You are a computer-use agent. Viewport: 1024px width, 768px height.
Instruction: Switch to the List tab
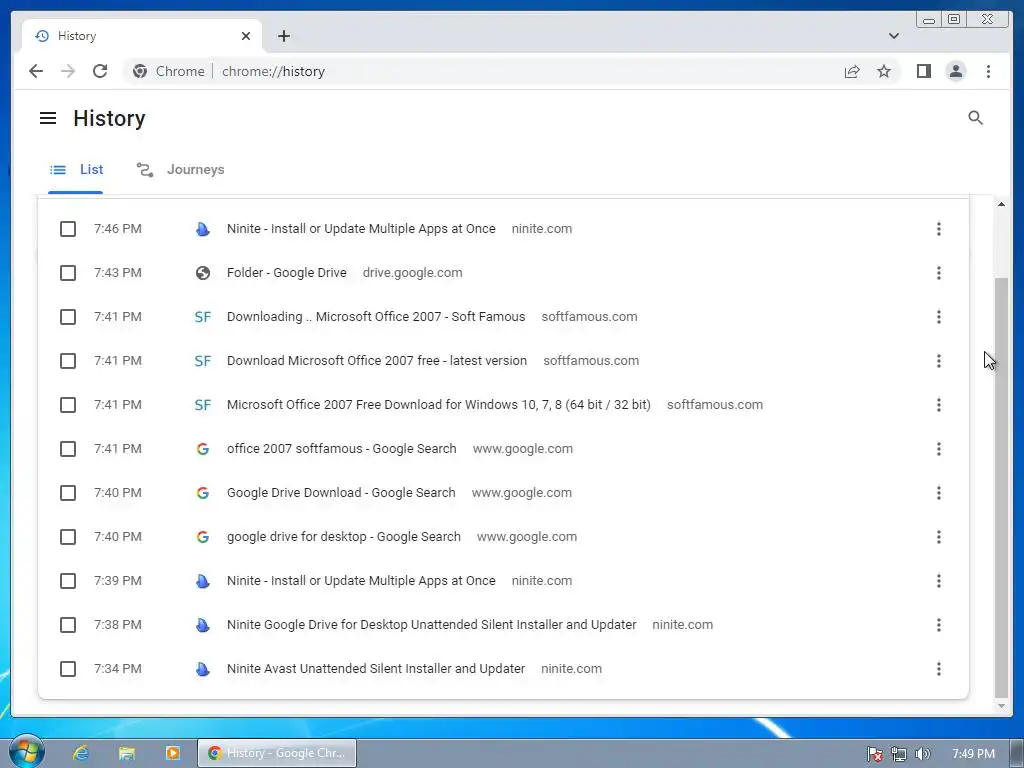click(76, 170)
